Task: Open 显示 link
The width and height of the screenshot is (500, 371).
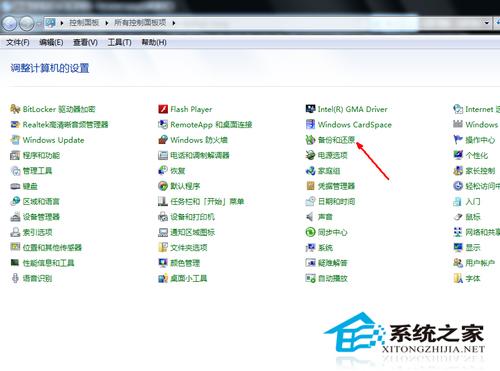Action: coord(473,247)
